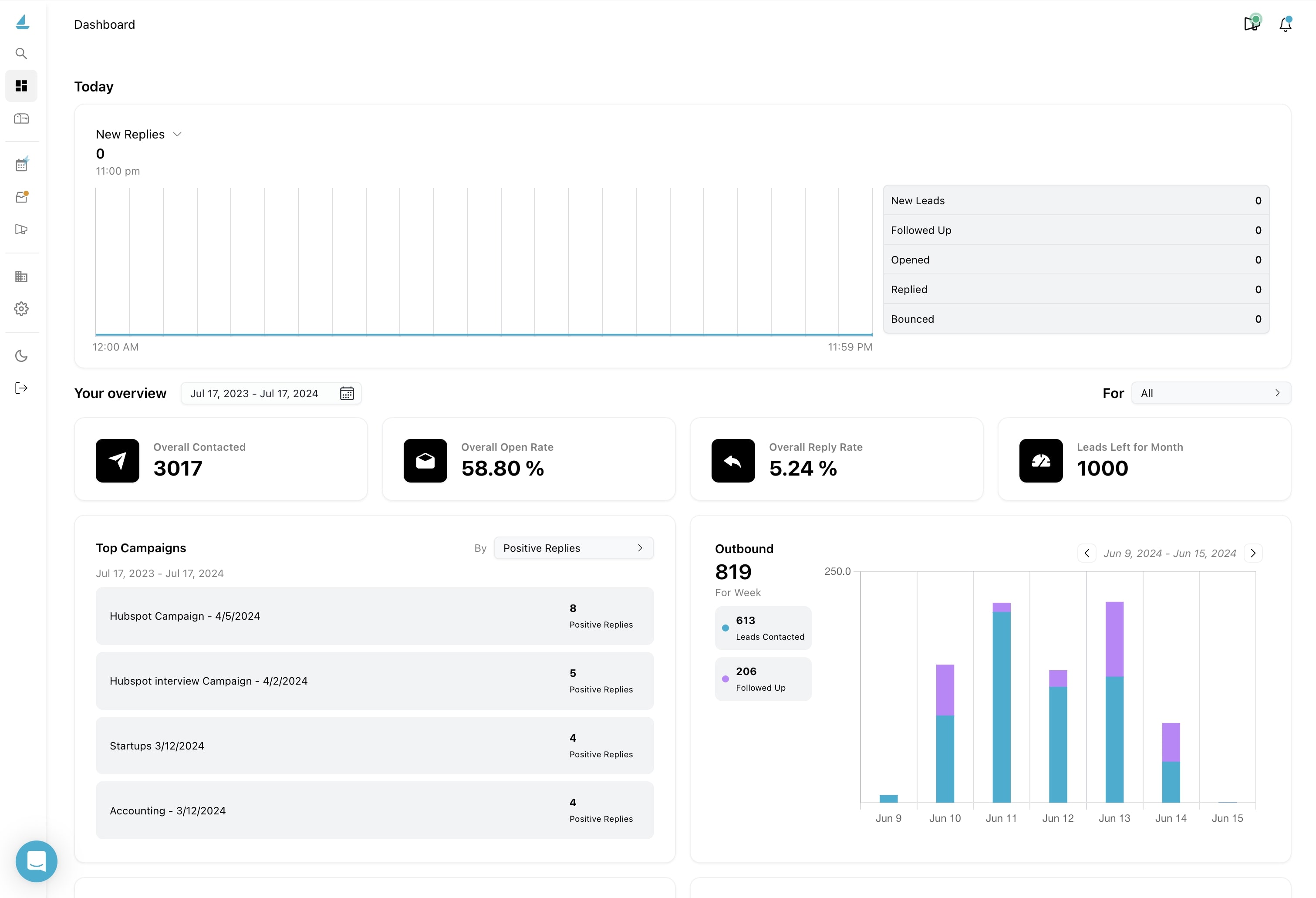This screenshot has width=1316, height=898.
Task: Toggle dark mode moon icon
Action: click(x=21, y=356)
